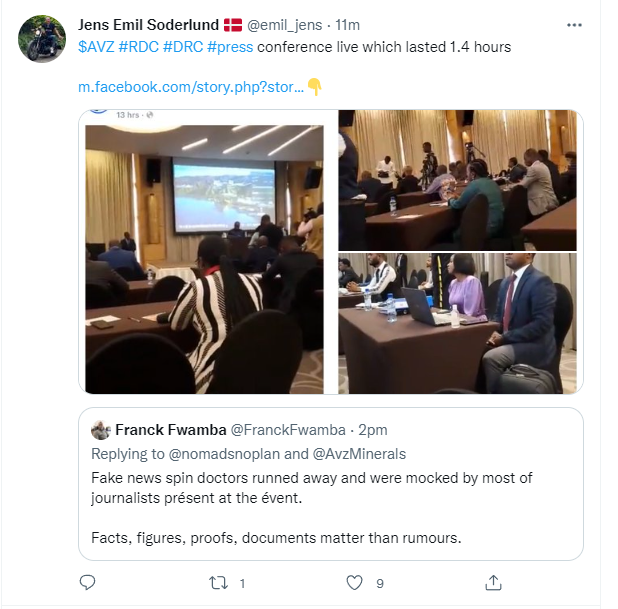
Task: Open the three-dot more options menu
Action: (x=574, y=25)
